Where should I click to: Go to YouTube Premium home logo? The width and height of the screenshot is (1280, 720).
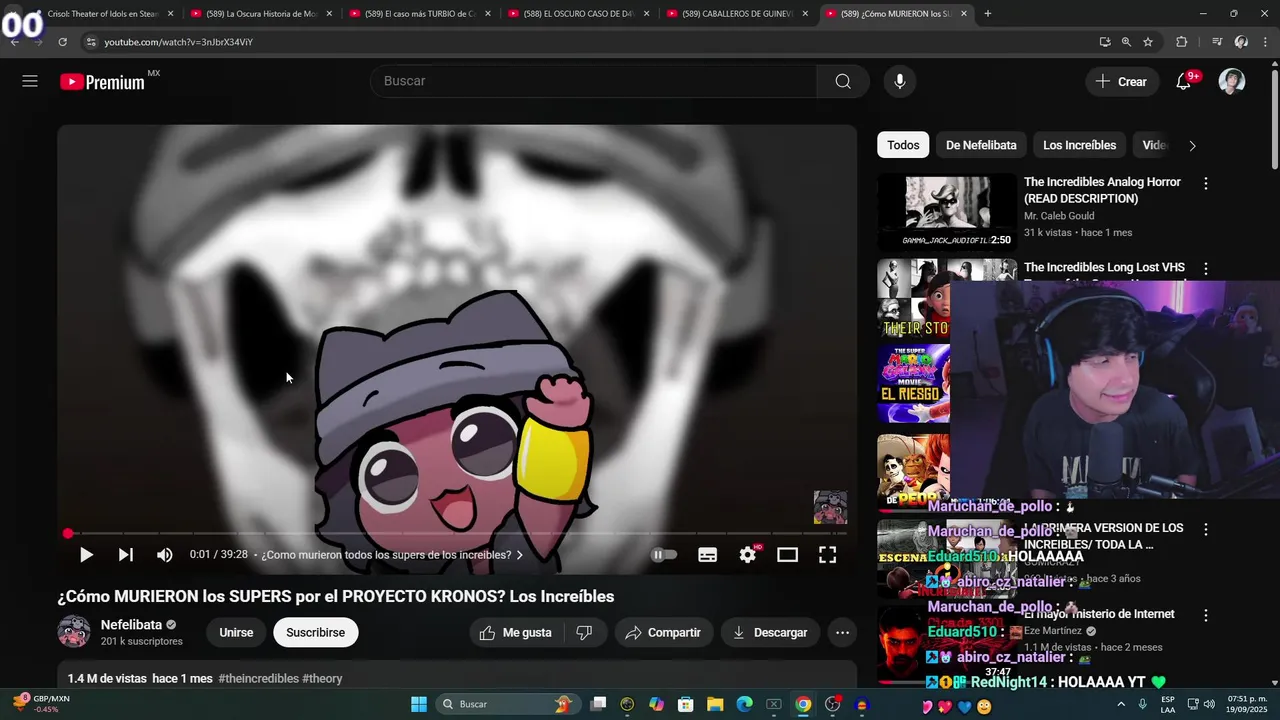[x=104, y=82]
